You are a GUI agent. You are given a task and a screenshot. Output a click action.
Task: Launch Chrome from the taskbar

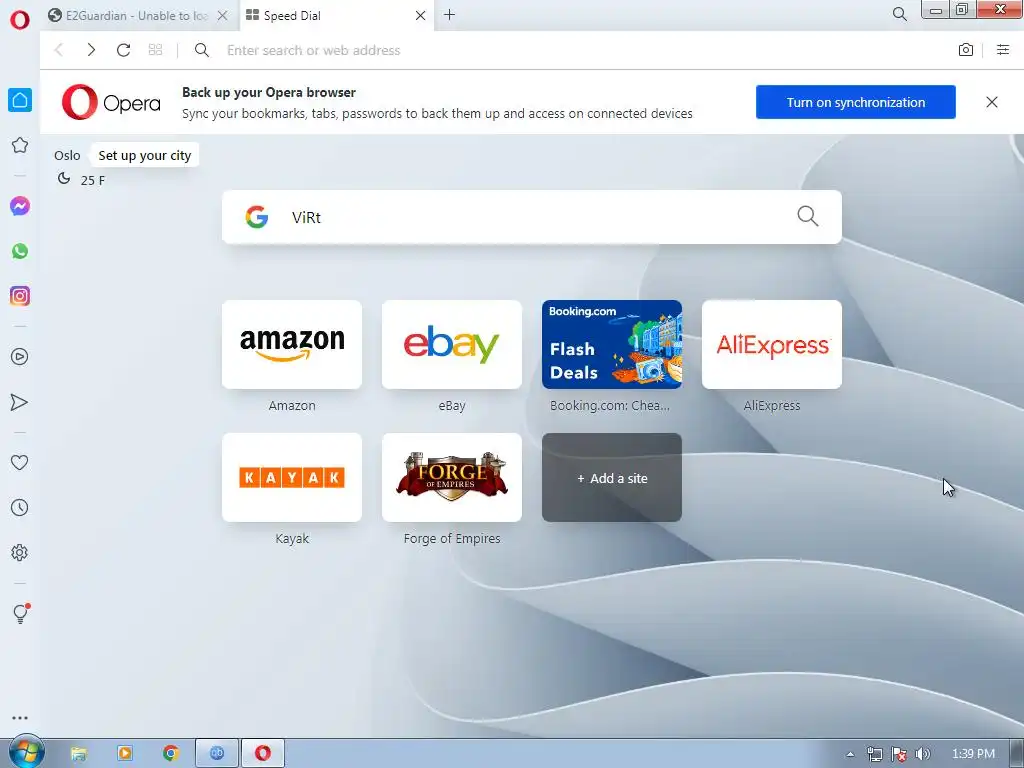click(171, 754)
